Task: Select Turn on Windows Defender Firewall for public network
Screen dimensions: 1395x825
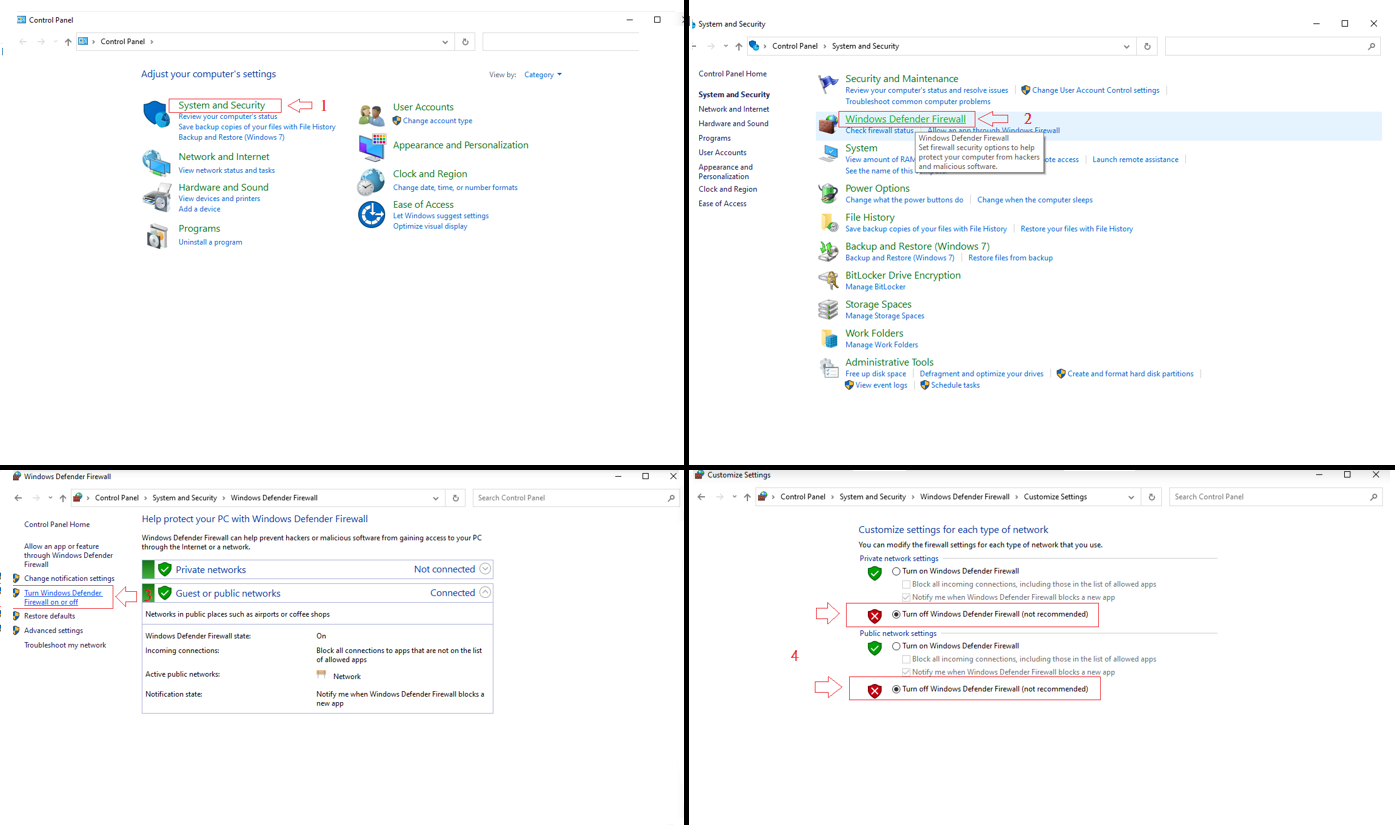Action: pyautogui.click(x=896, y=646)
